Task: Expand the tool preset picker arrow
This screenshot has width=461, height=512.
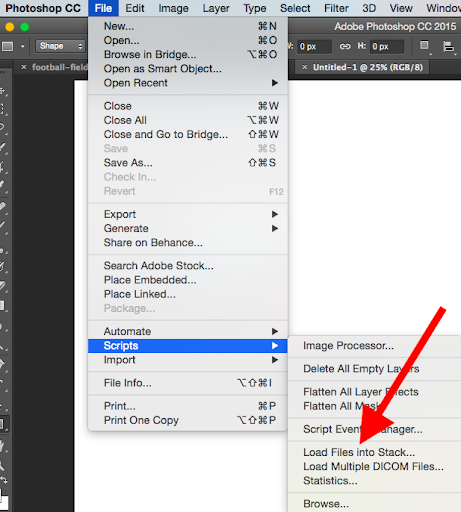Action: coord(23,46)
